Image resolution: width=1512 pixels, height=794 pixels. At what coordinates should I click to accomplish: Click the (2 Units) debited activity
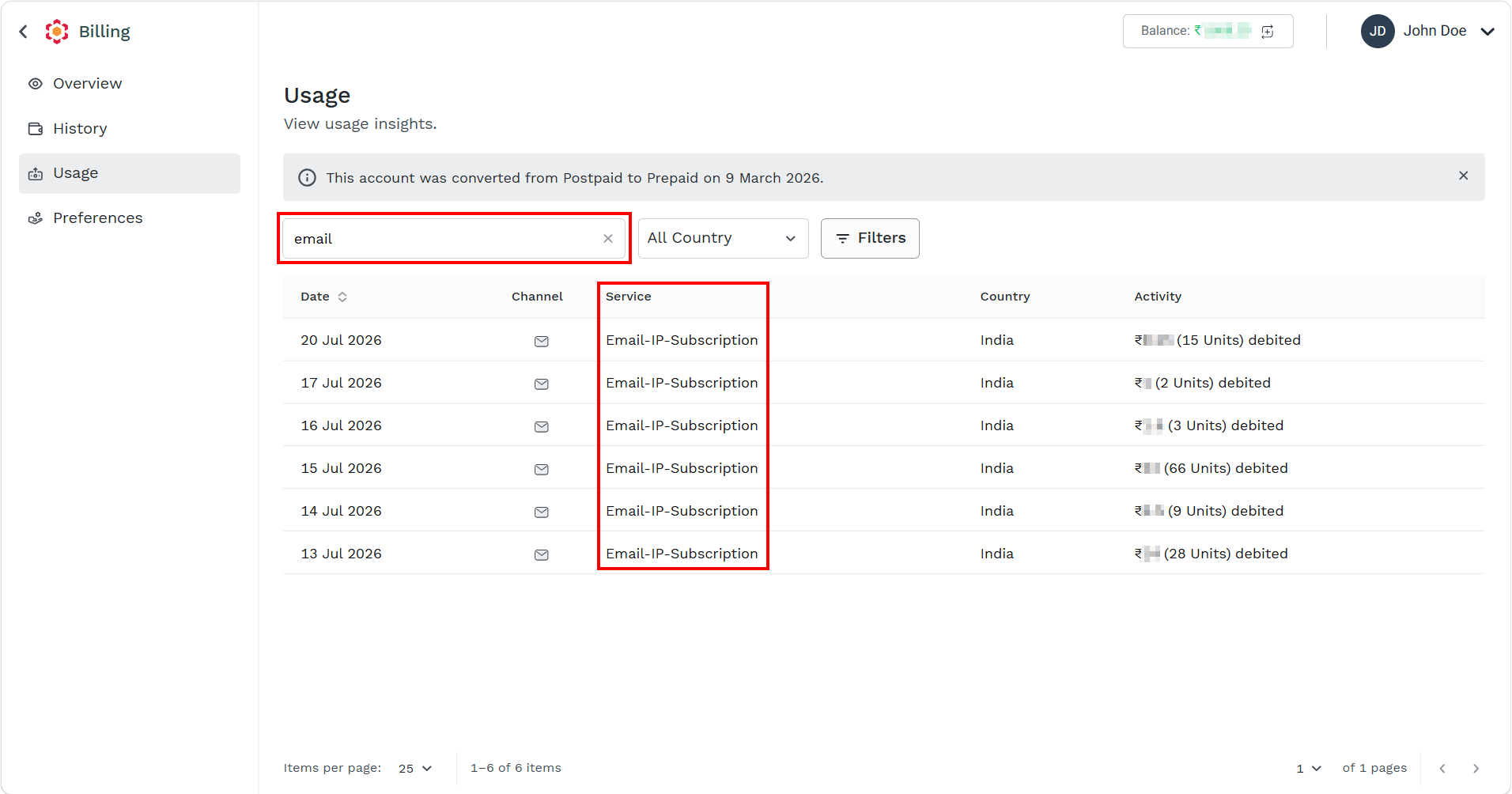tap(1202, 383)
